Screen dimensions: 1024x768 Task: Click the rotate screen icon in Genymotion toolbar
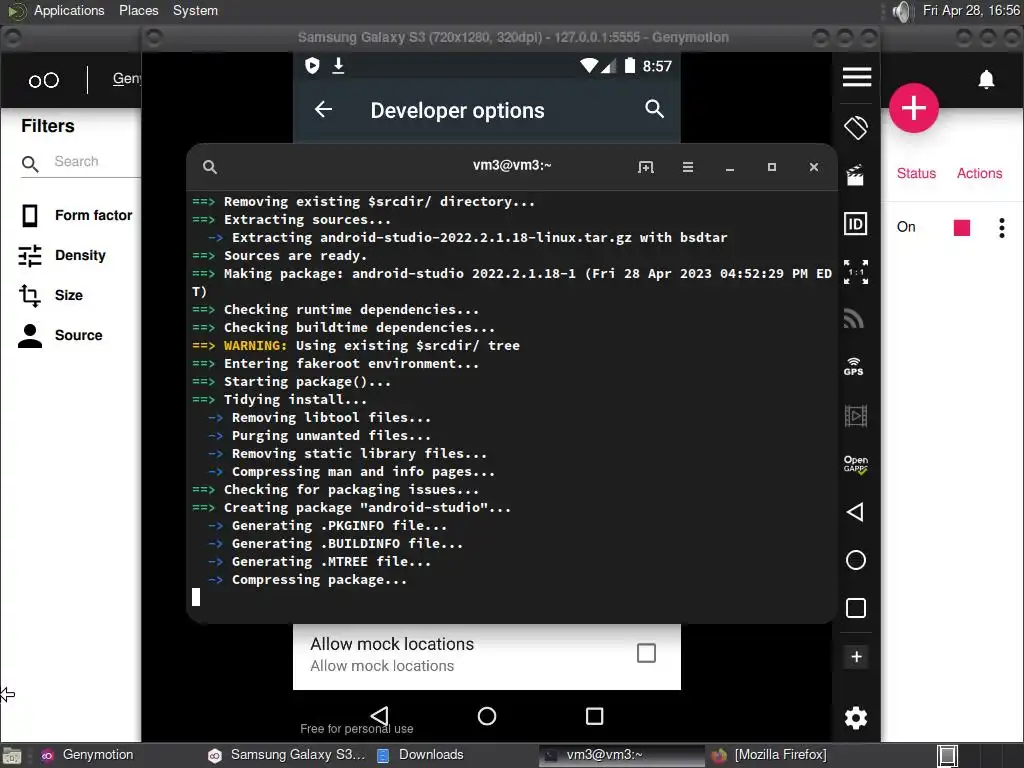pyautogui.click(x=856, y=127)
